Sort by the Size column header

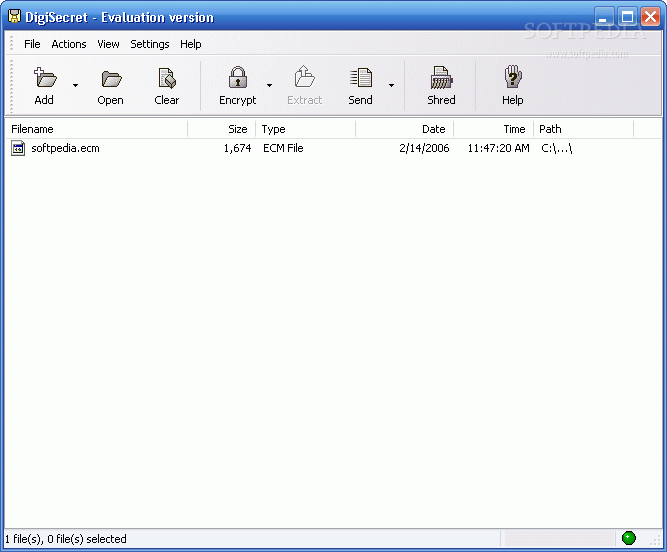222,129
